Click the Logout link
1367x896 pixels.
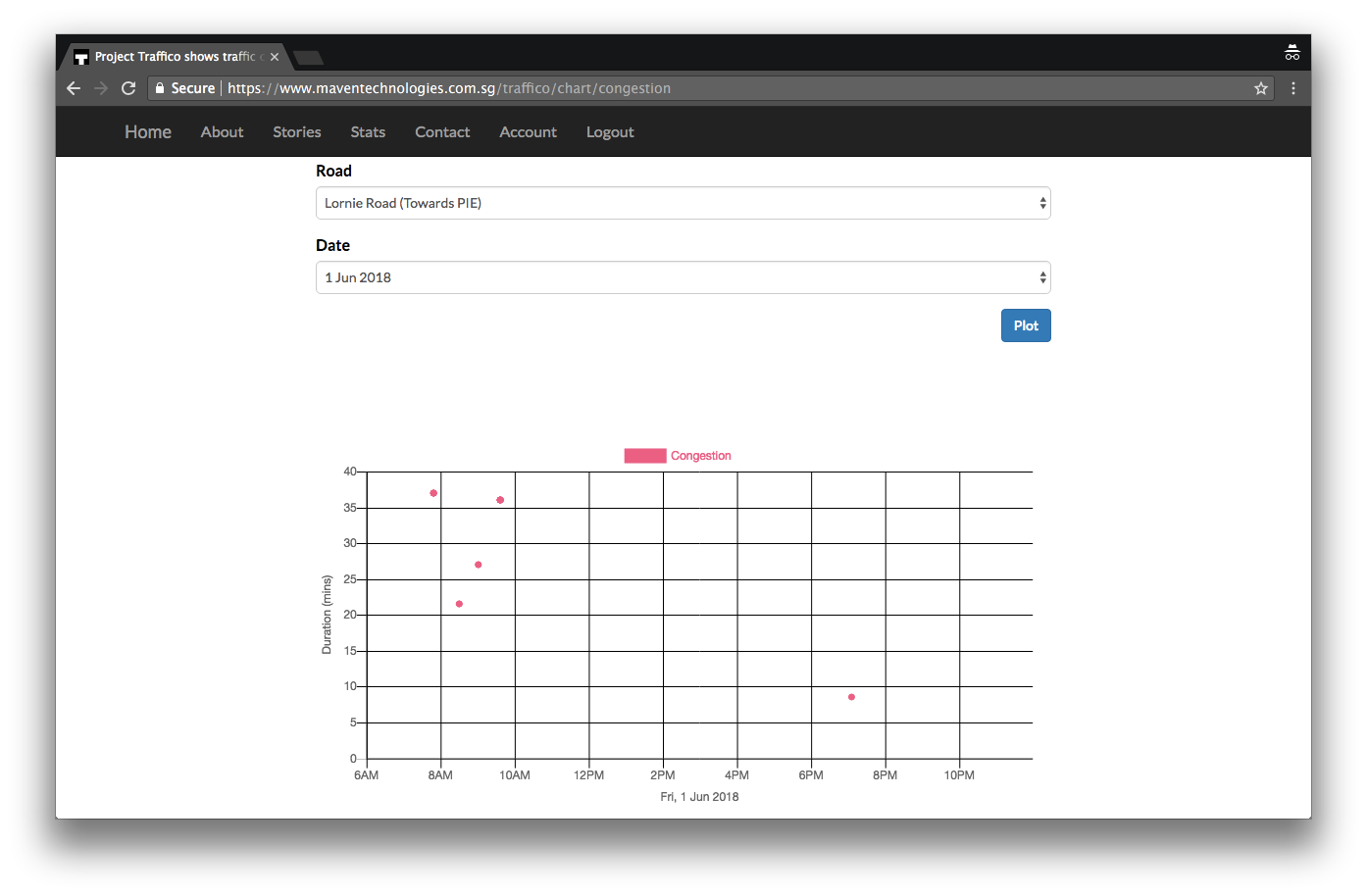(610, 132)
